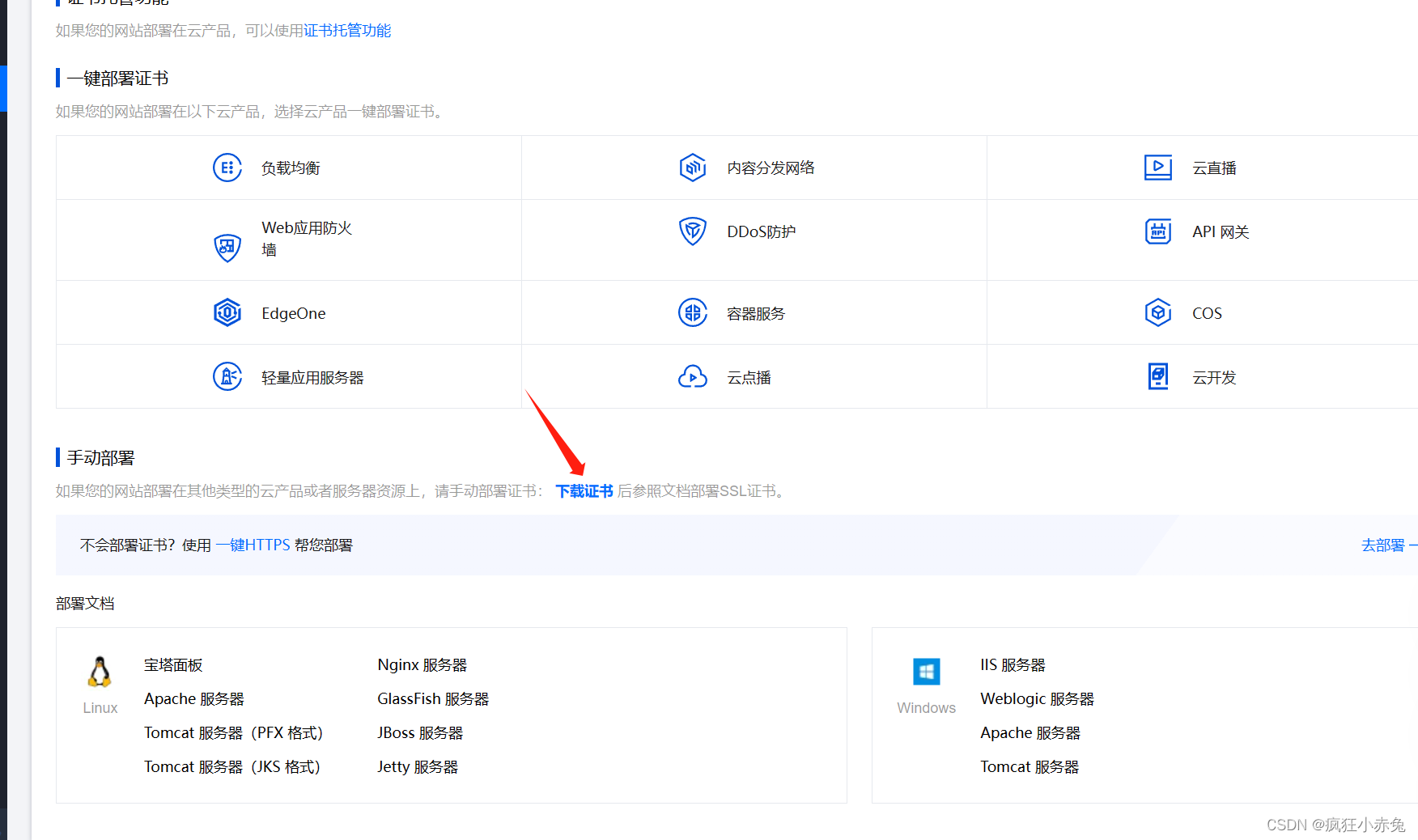Viewport: 1418px width, 840px height.
Task: Open Tomcat 服务器 (PFX 格式) doc
Action: pyautogui.click(x=234, y=733)
